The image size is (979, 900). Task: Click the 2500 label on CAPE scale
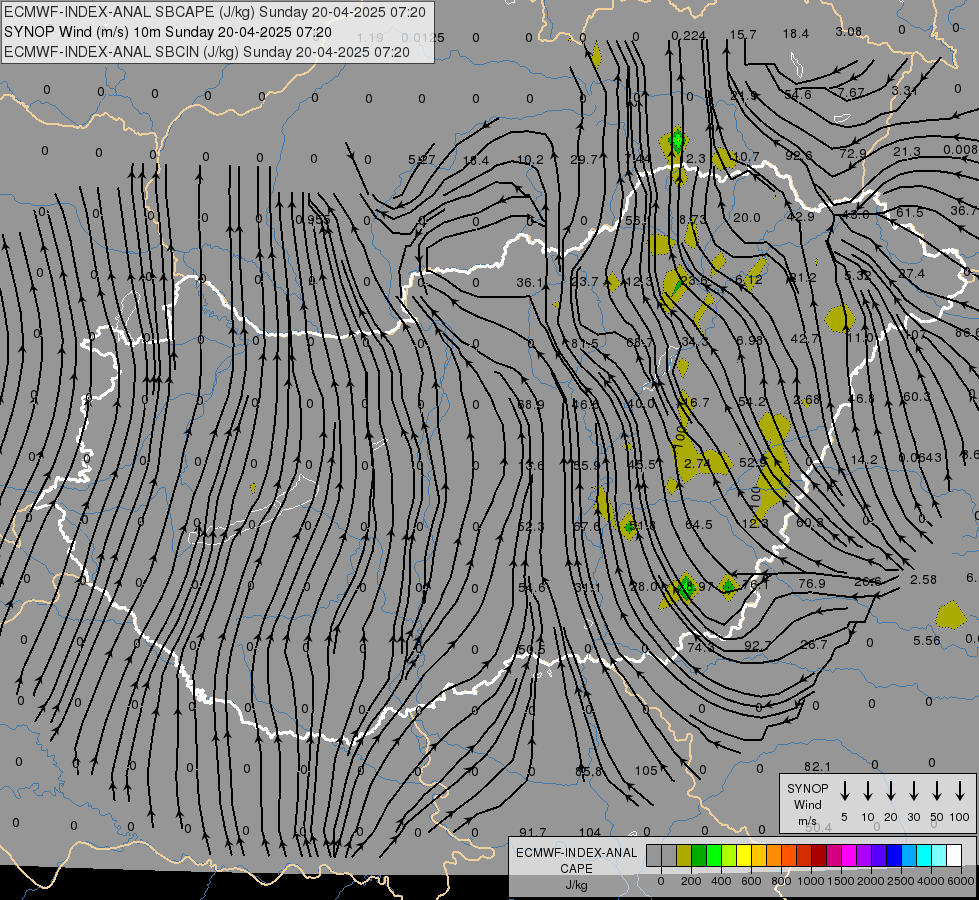pyautogui.click(x=900, y=881)
